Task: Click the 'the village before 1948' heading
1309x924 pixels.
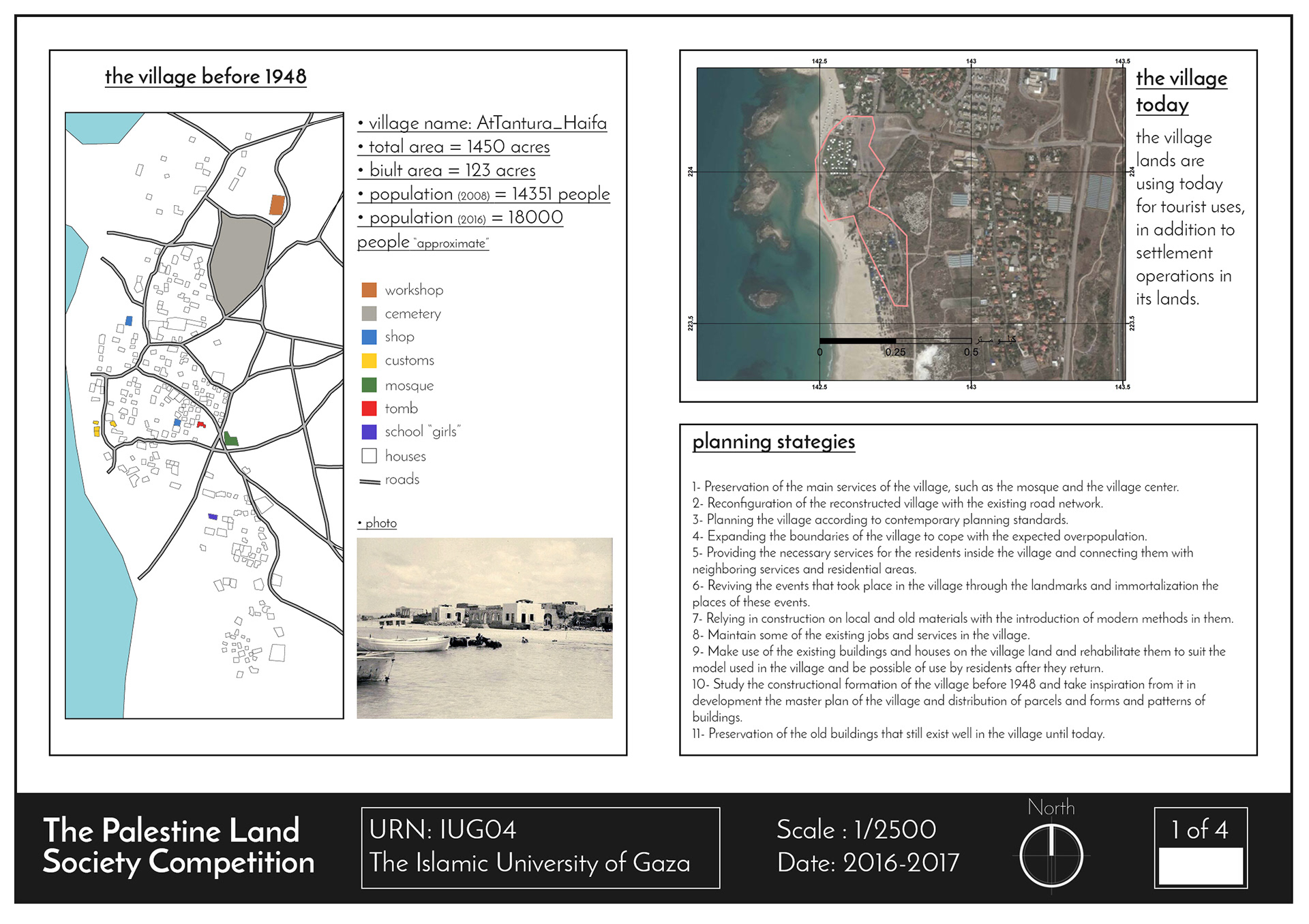Action: coord(205,76)
